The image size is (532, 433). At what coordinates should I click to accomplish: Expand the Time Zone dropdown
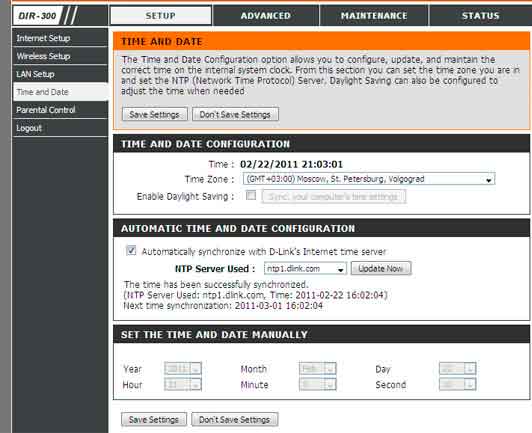click(369, 179)
